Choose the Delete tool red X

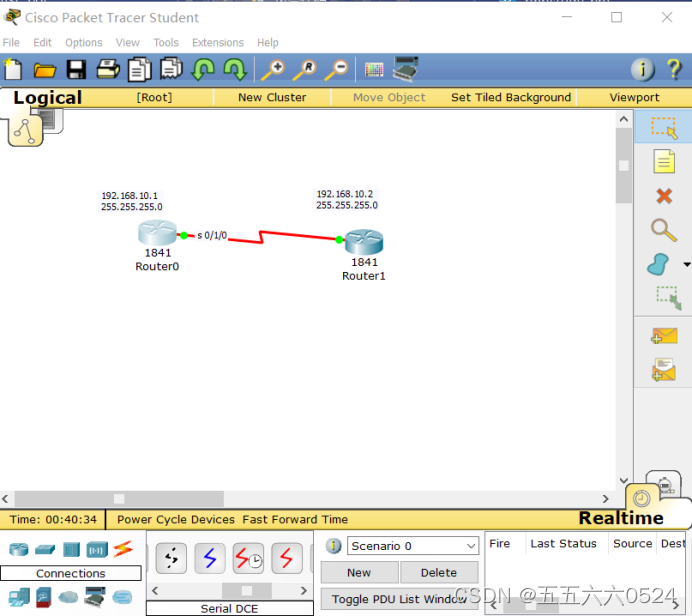coord(664,196)
